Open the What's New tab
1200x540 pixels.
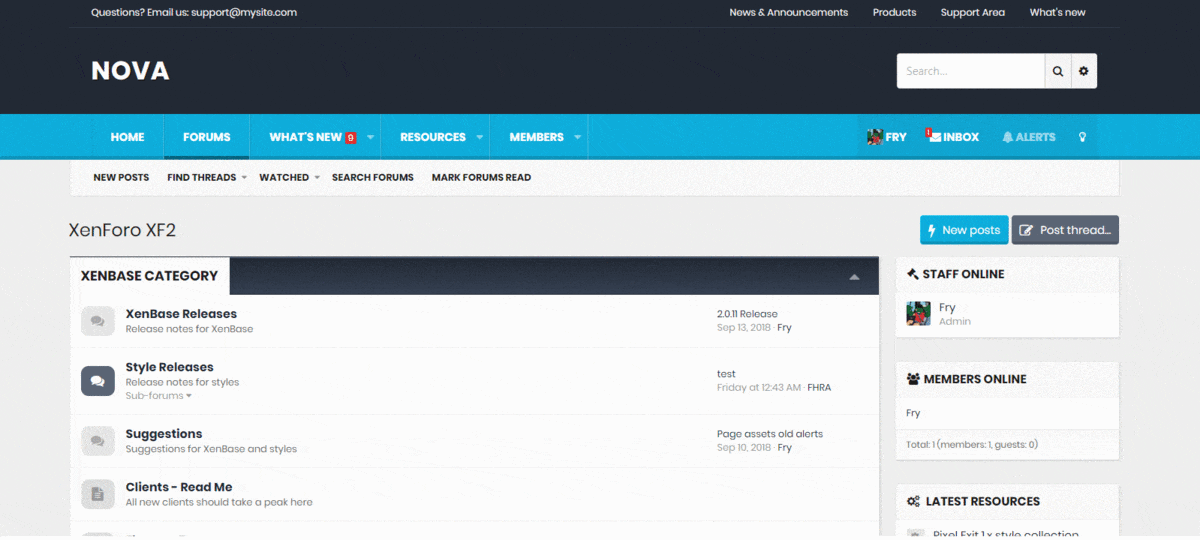pos(306,137)
